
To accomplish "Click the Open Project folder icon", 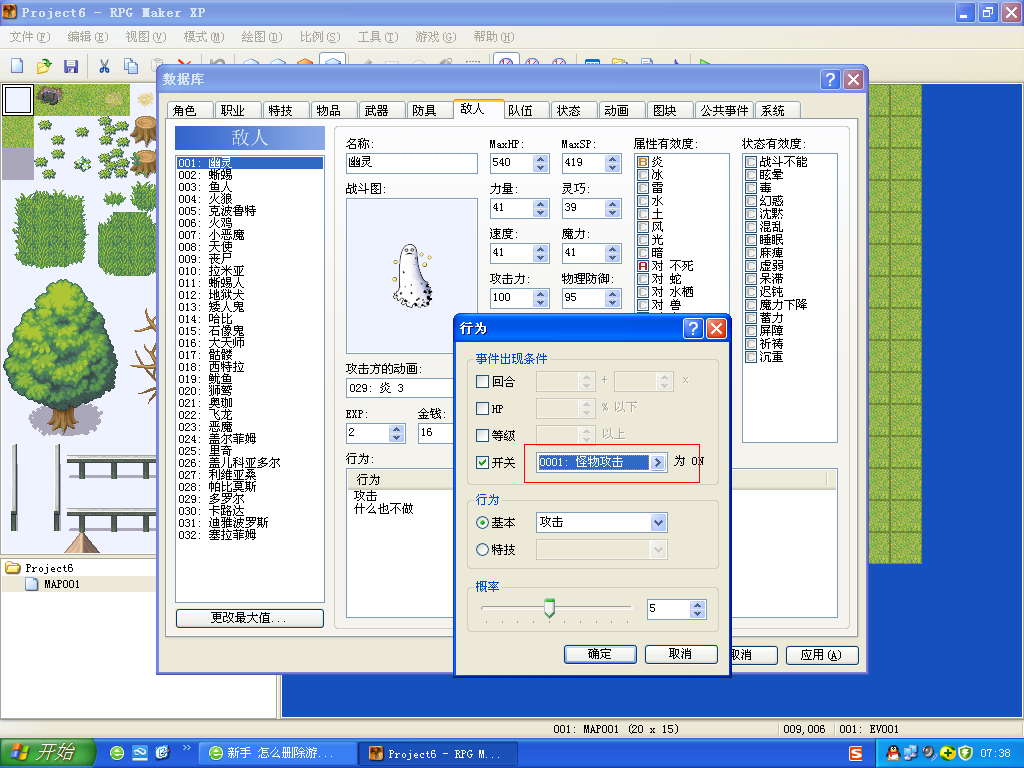I will click(44, 65).
